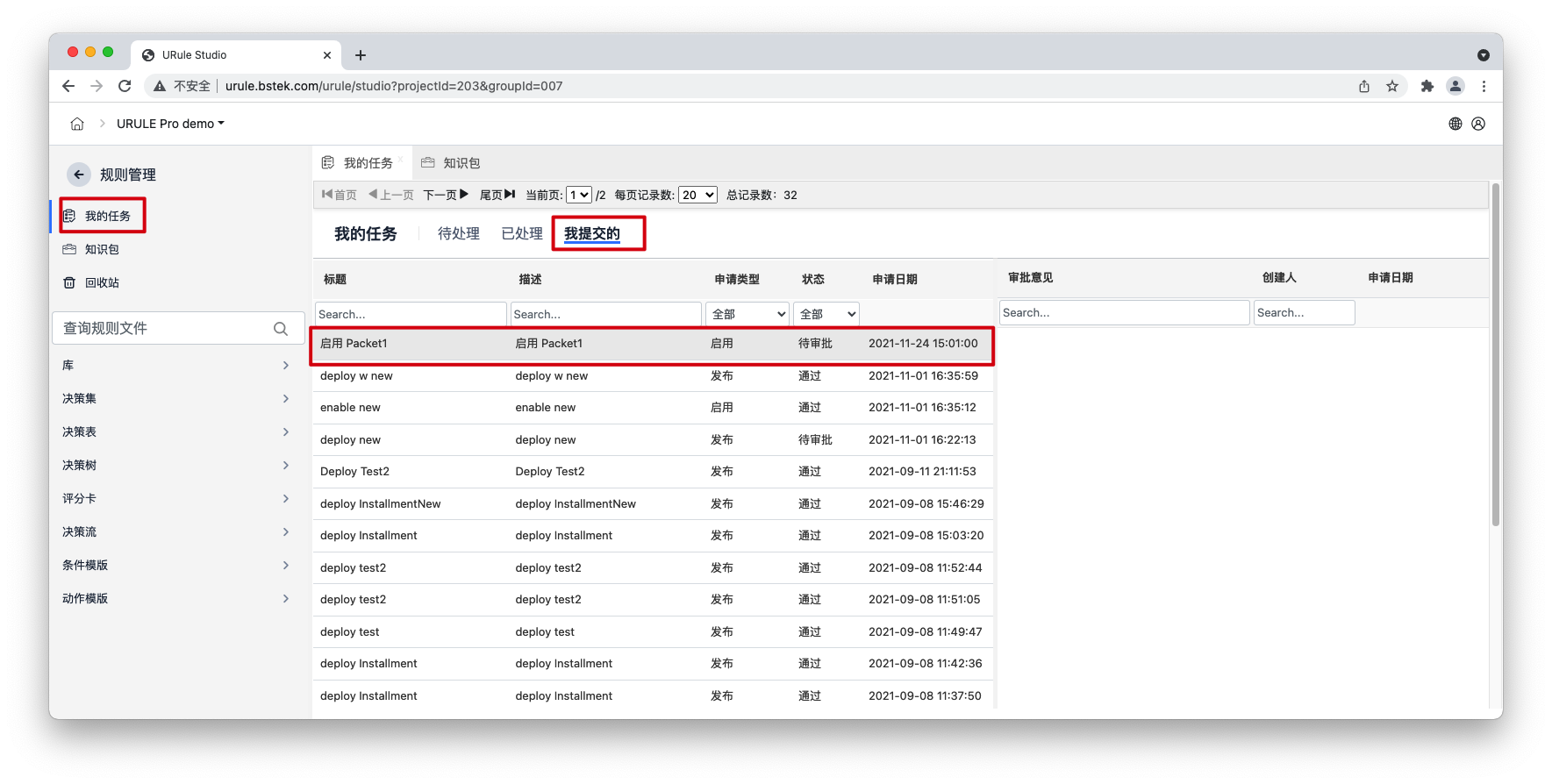Click the search magnifier in 查询规则文件

281,329
